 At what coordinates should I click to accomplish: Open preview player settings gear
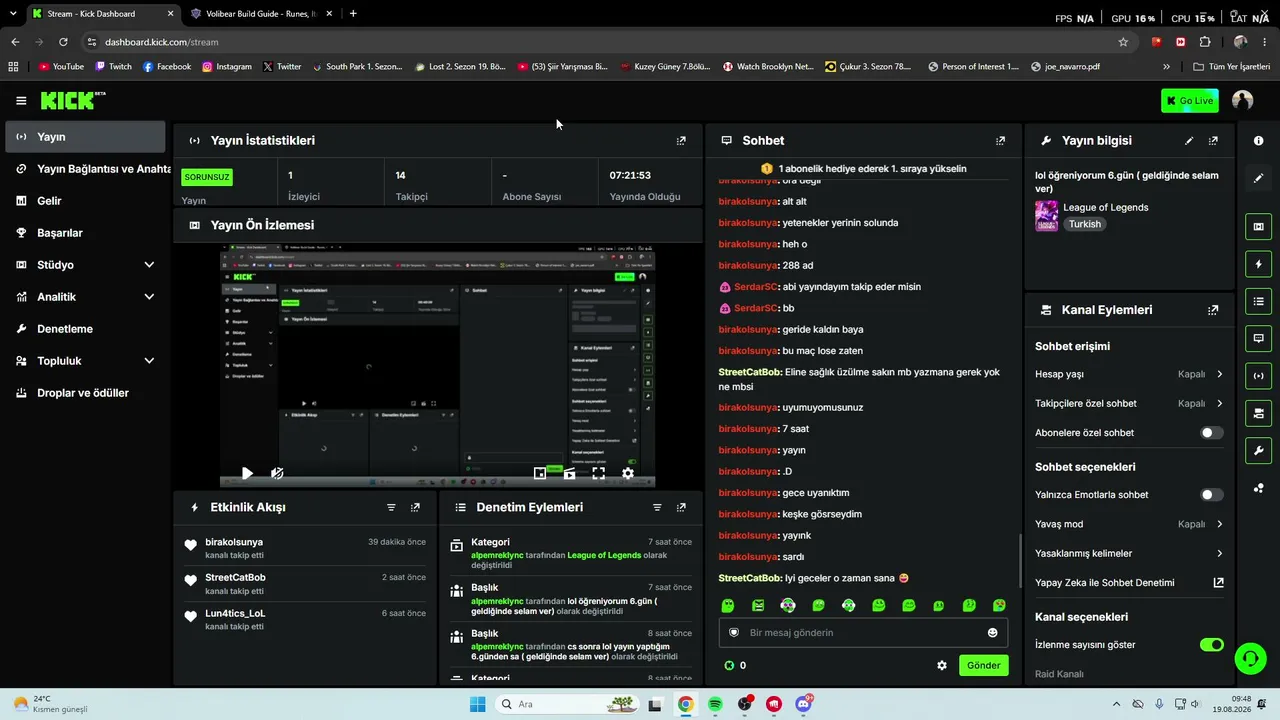[628, 473]
